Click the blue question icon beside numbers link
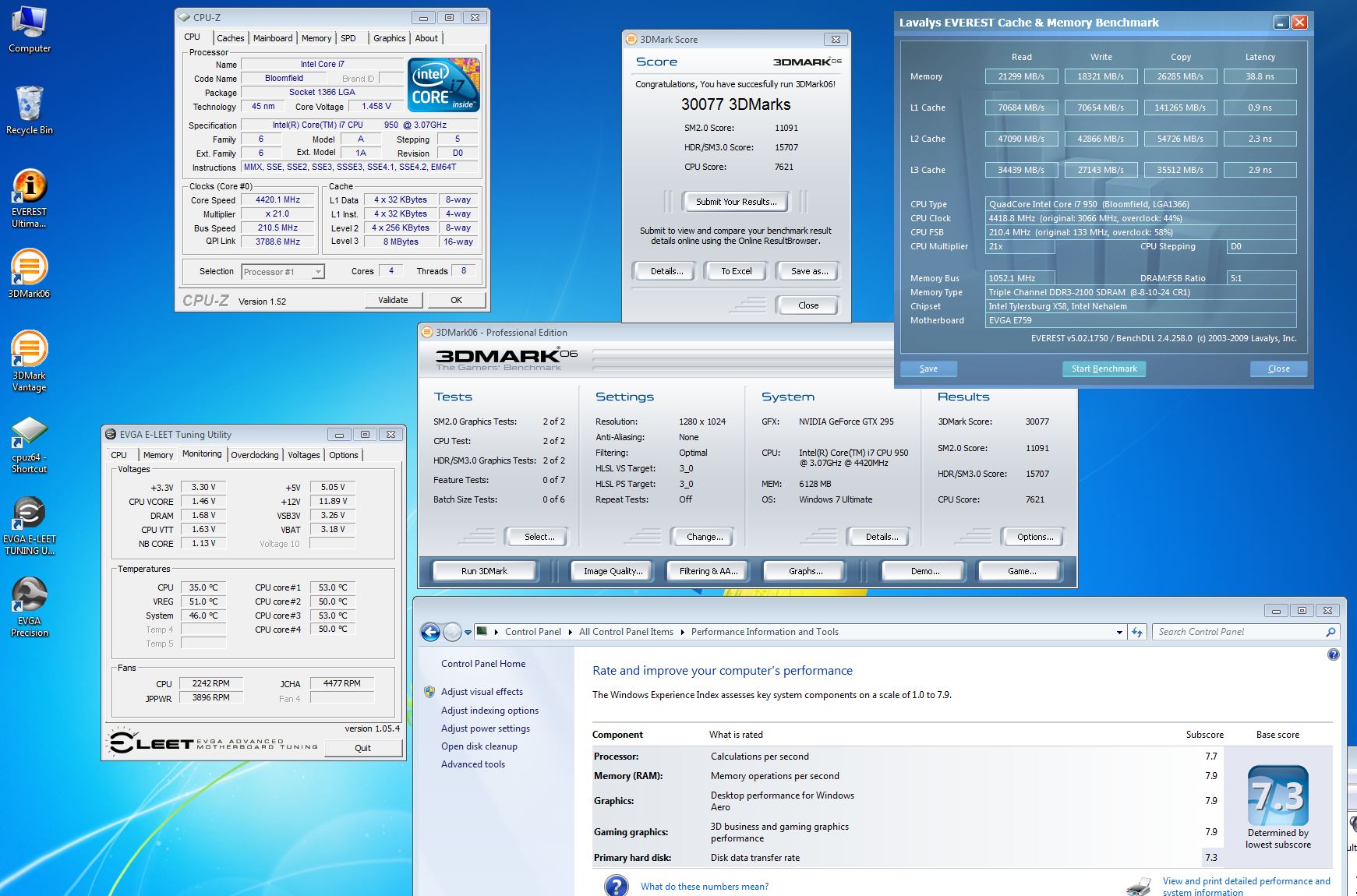Image resolution: width=1357 pixels, height=896 pixels. tap(616, 886)
